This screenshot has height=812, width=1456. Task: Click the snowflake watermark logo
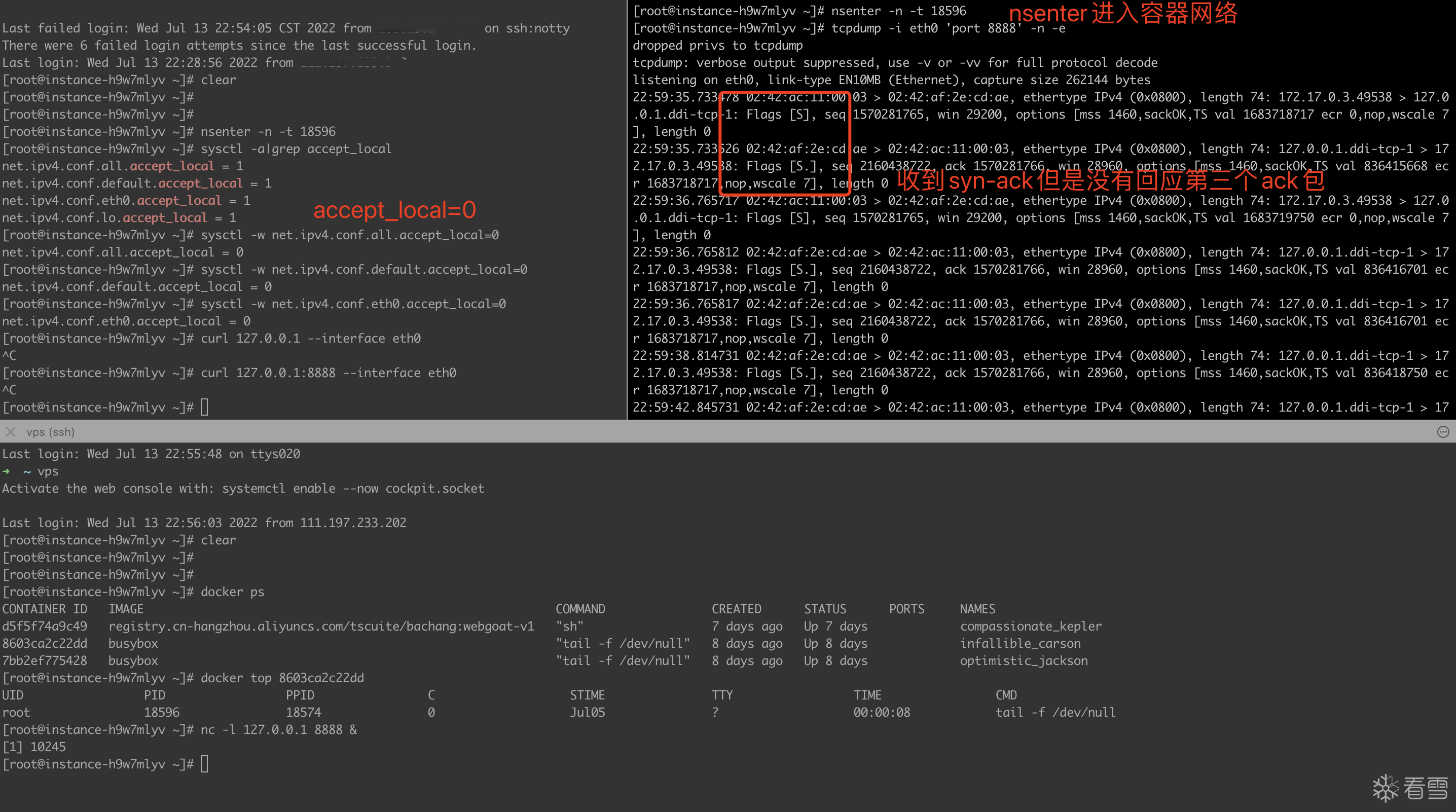1386,788
